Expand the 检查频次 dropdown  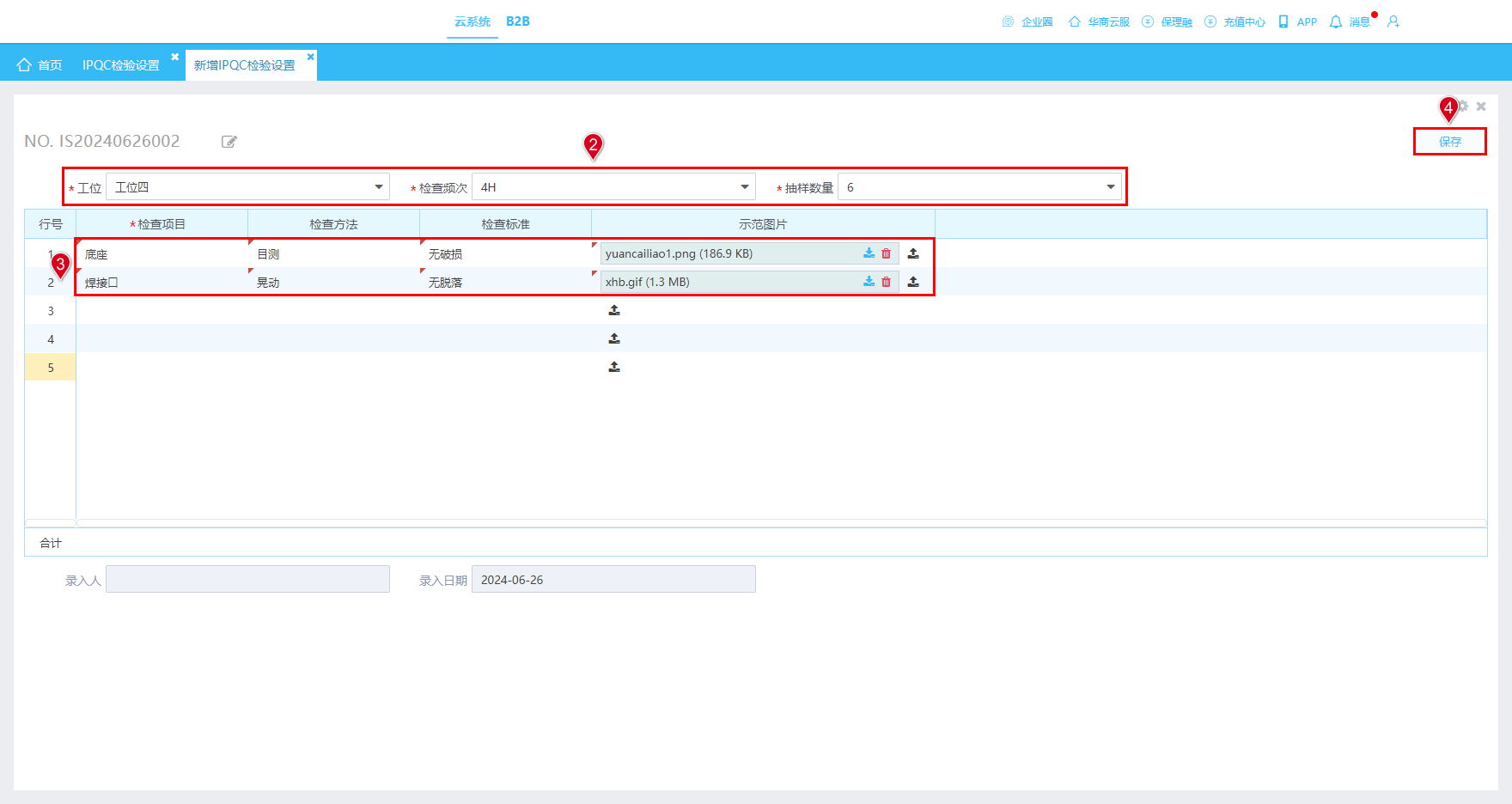tap(745, 187)
